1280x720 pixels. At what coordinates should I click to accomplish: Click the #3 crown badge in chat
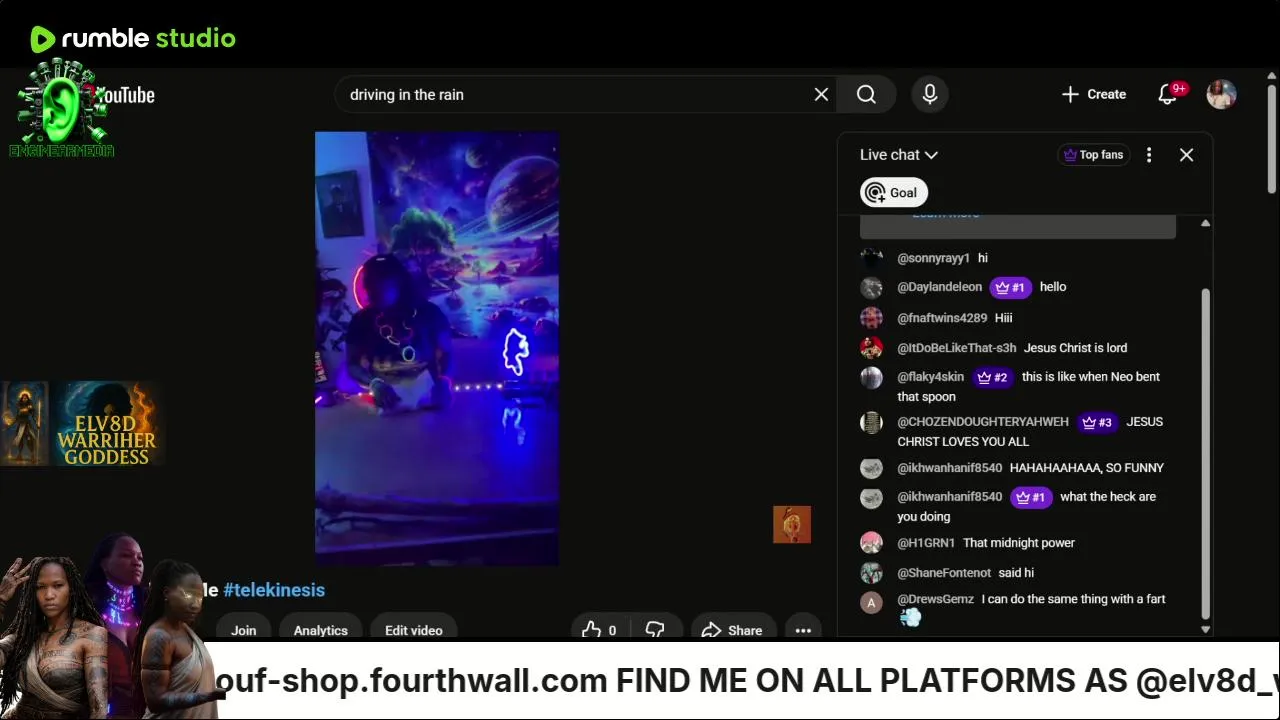1098,422
